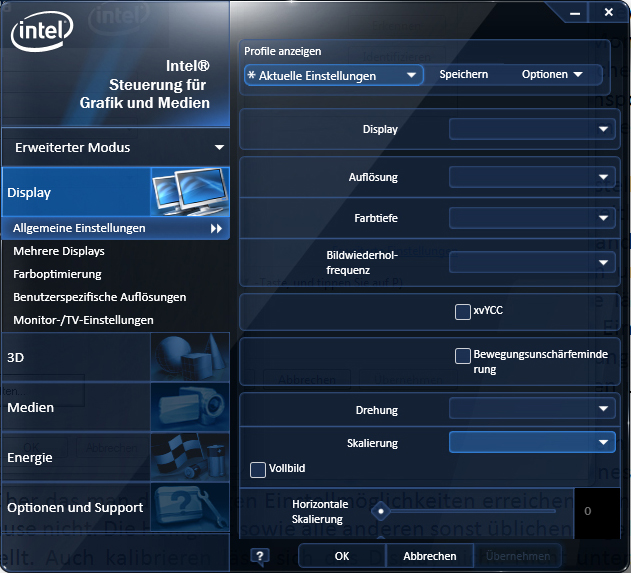Enable the xvYCC checkbox

[463, 312]
